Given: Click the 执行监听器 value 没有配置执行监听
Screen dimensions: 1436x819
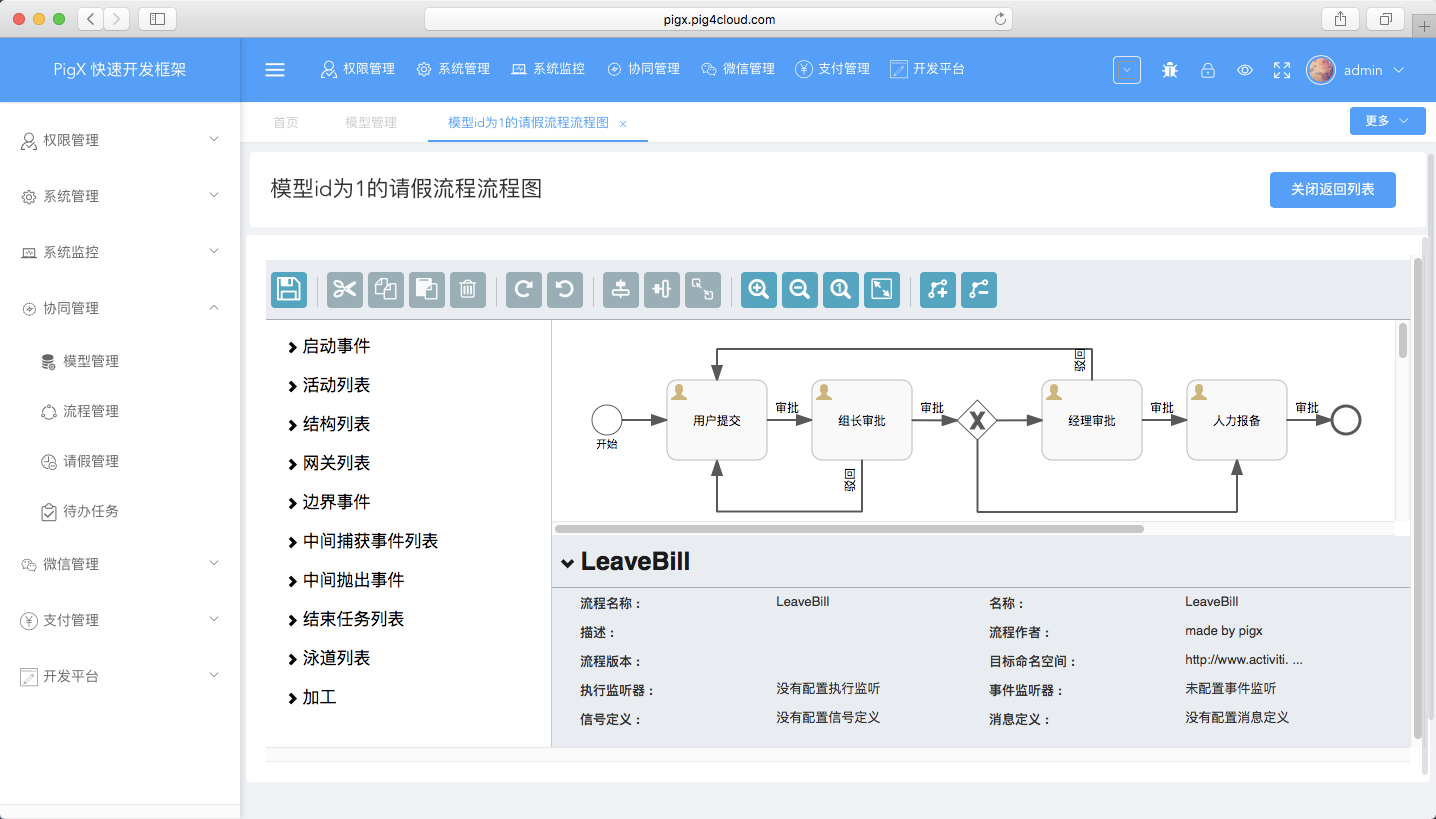Looking at the screenshot, I should pyautogui.click(x=828, y=689).
